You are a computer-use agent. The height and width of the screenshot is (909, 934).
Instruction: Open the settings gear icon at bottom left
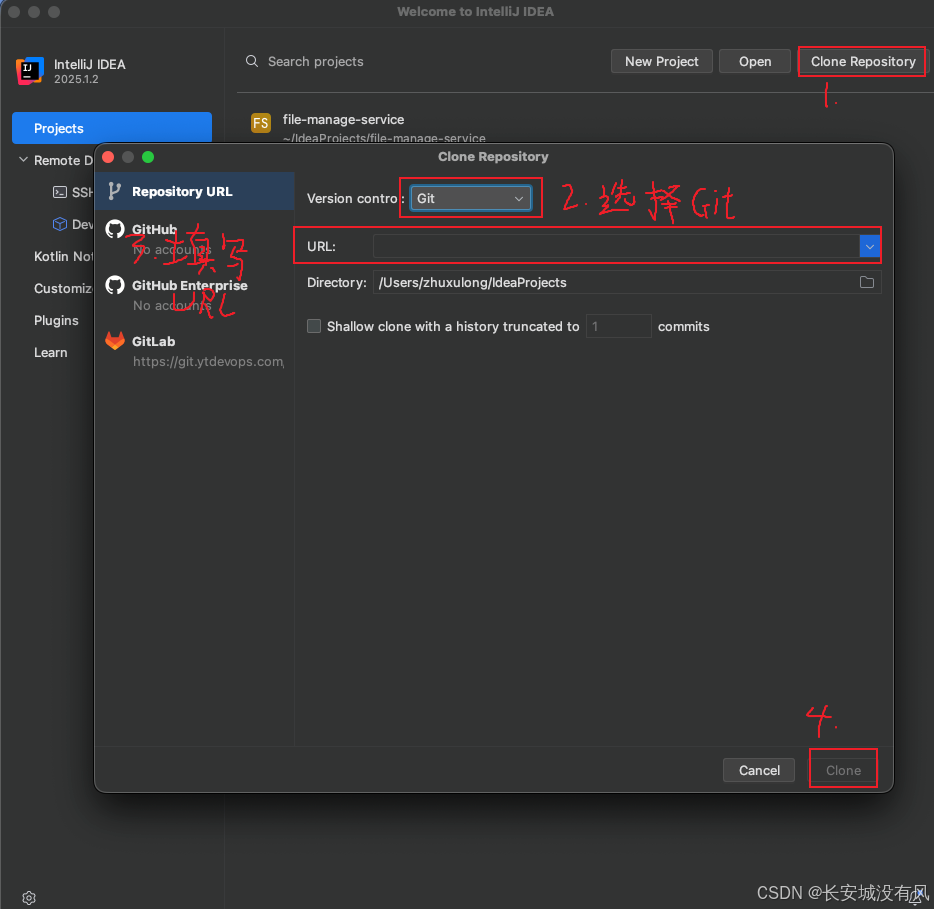tap(29, 897)
